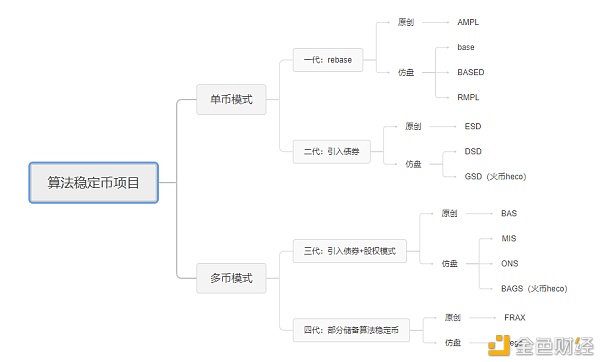Click the lowercase base leaf label
This screenshot has width=600, height=362.
(466, 47)
